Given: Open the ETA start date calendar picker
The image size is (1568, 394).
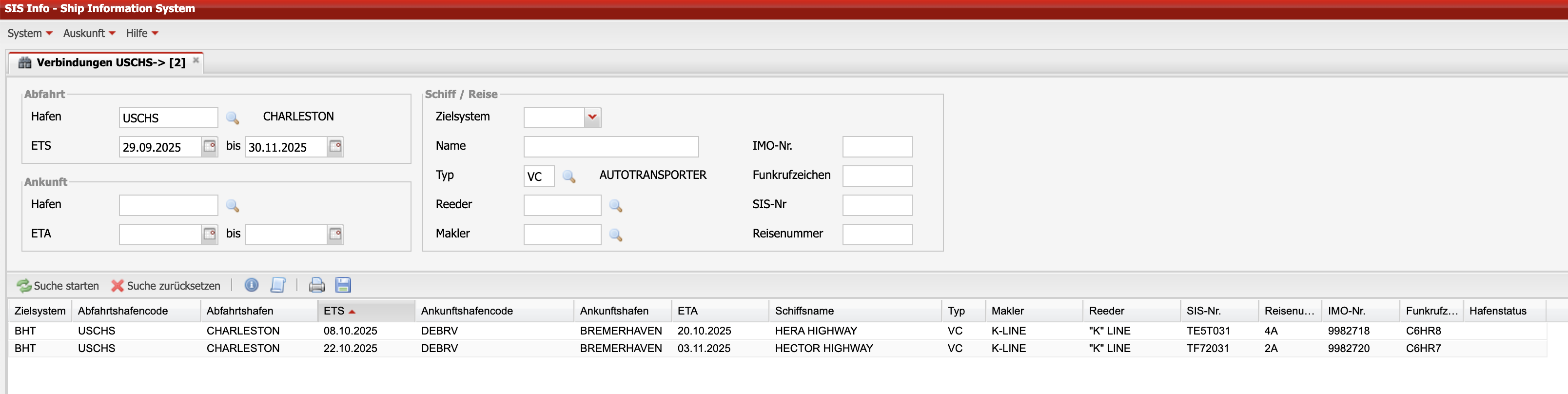Looking at the screenshot, I should (x=209, y=235).
